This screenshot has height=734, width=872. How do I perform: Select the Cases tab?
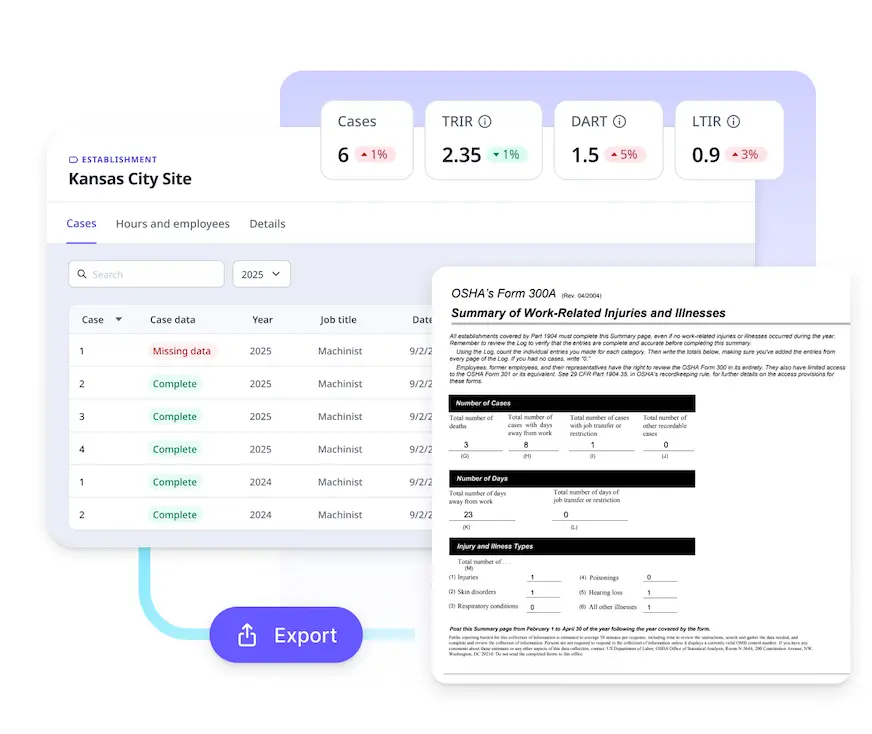click(81, 224)
